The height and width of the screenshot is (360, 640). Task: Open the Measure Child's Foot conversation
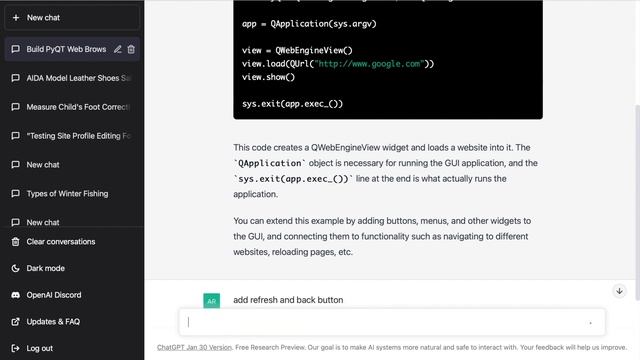pyautogui.click(x=72, y=107)
